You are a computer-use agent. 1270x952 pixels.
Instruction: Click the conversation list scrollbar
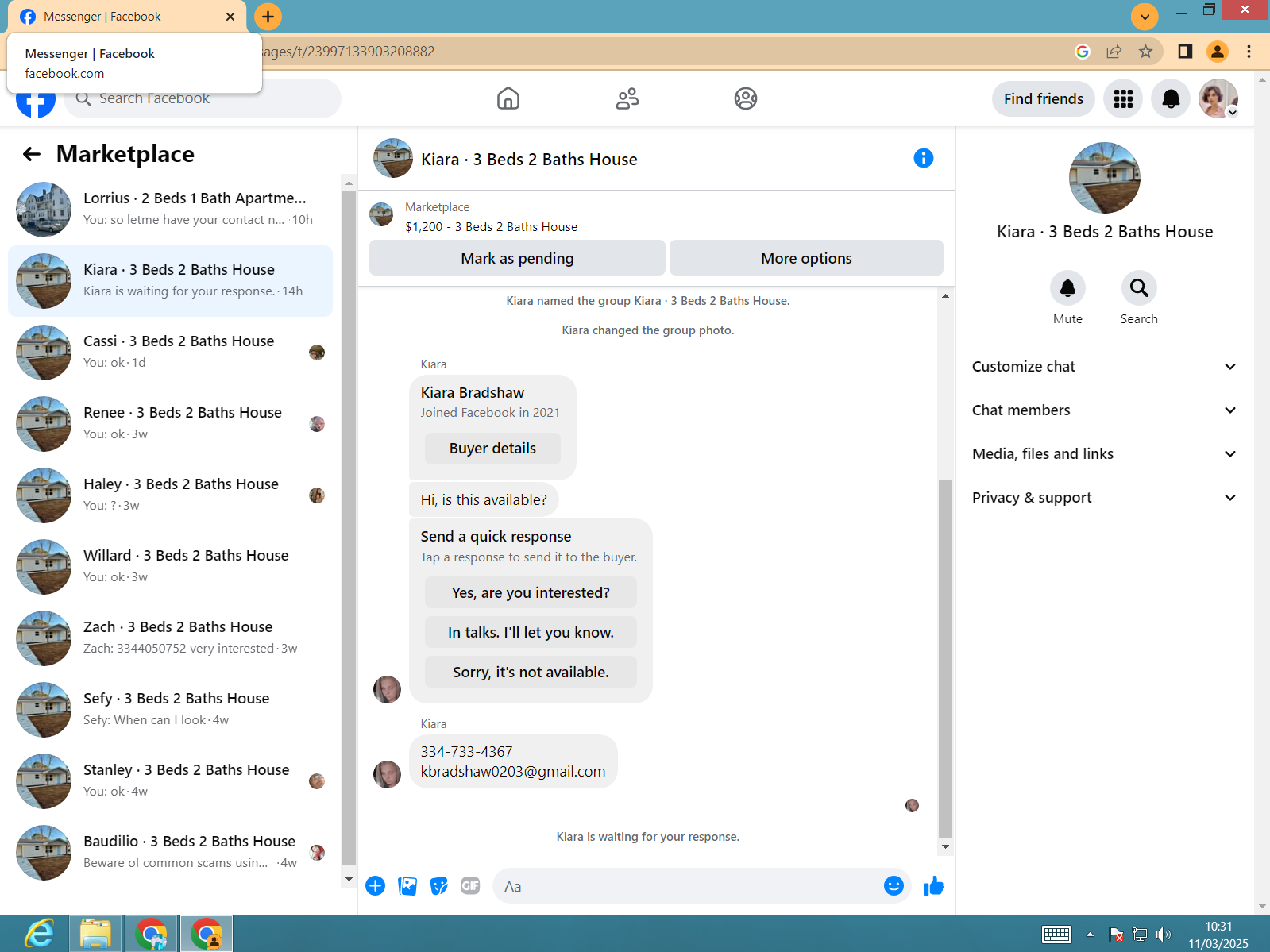349,528
